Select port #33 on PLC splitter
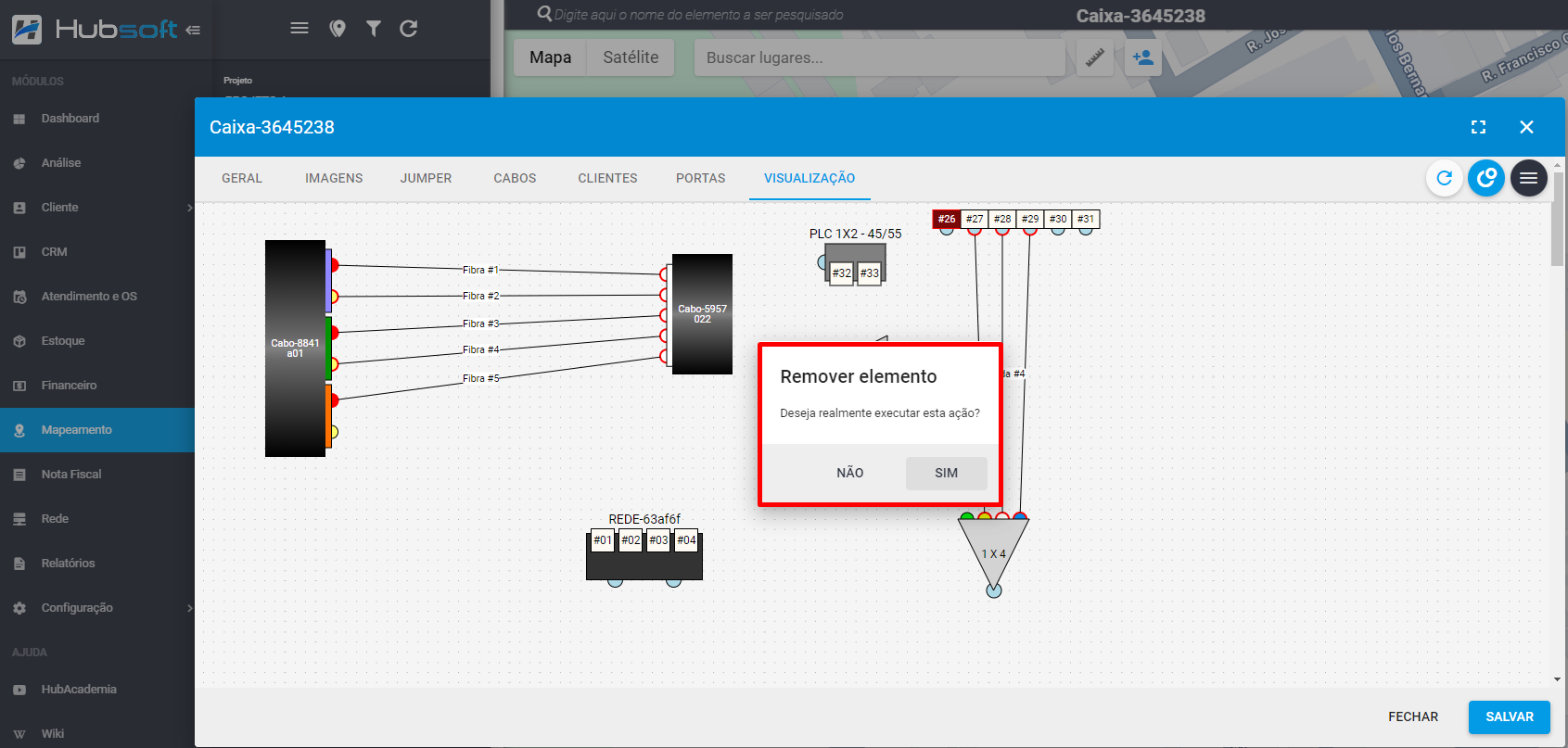This screenshot has width=1568, height=748. pyautogui.click(x=869, y=273)
